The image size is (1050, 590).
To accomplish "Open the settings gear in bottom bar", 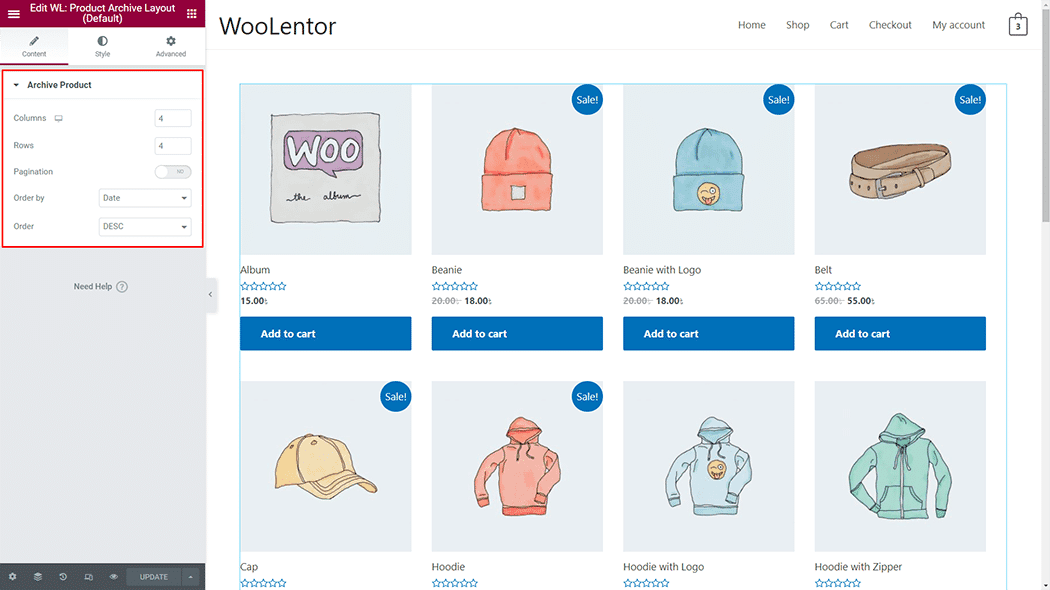I will click(12, 577).
